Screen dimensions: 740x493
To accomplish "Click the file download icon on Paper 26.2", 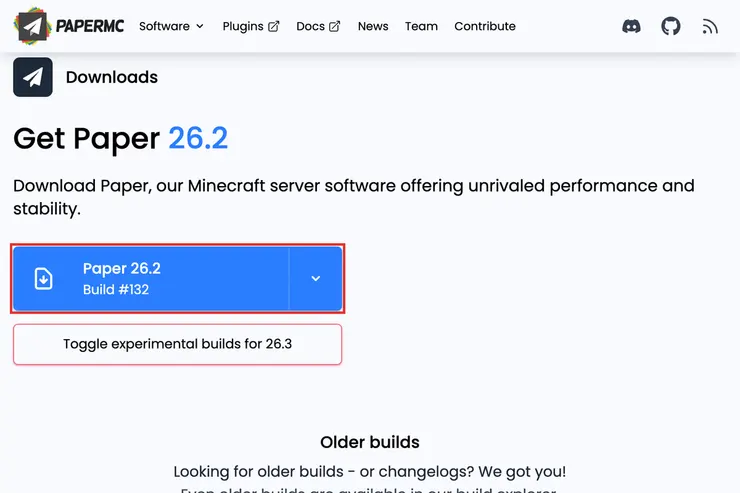I will click(x=43, y=278).
